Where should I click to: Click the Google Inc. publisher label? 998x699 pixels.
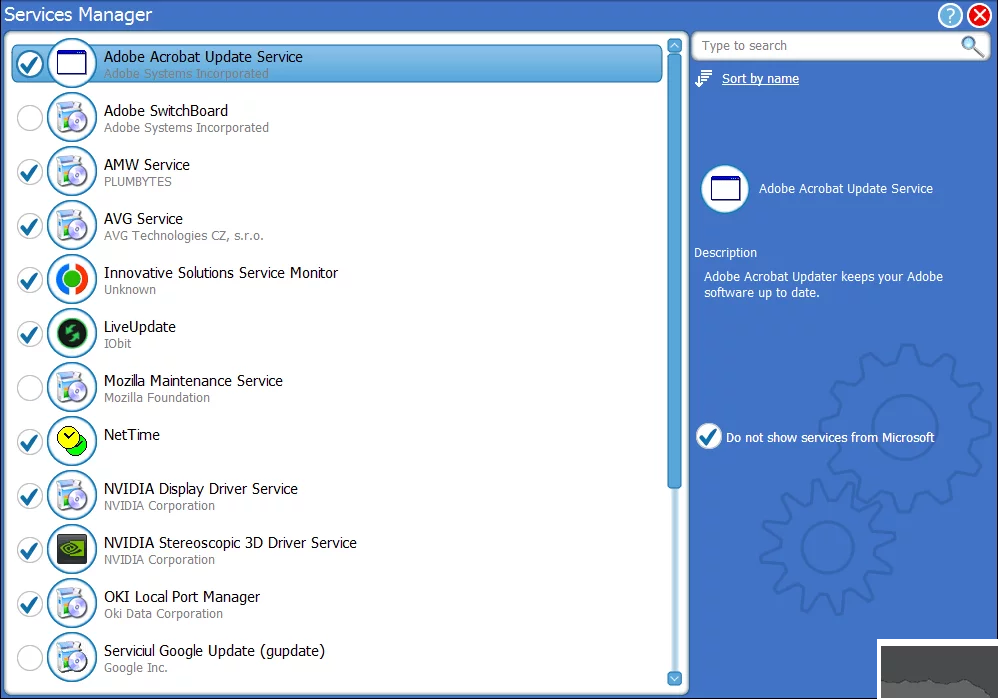(136, 668)
